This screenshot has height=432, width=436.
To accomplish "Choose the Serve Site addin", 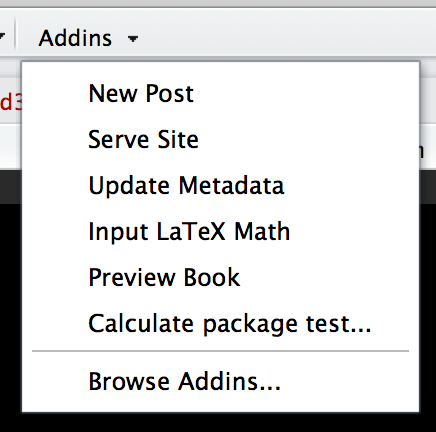I will (143, 139).
